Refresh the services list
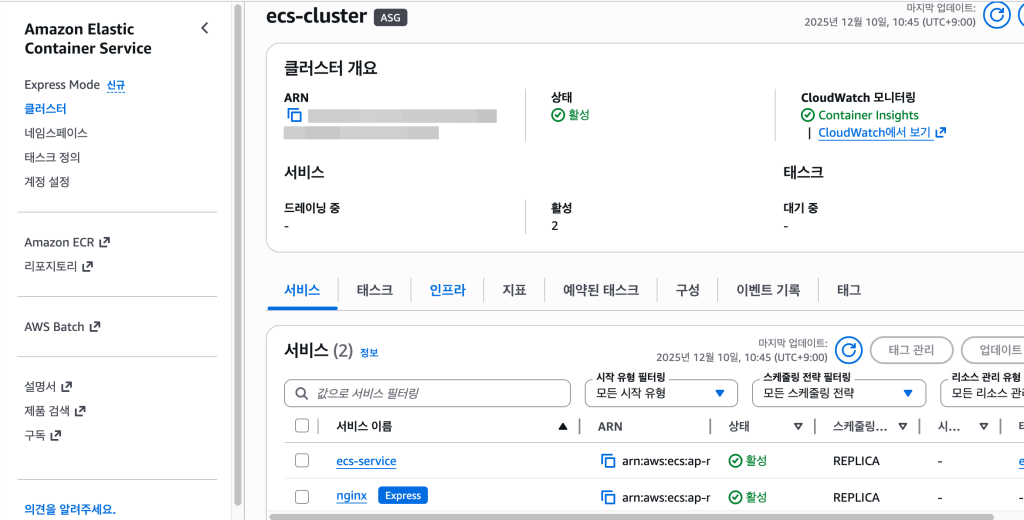 pyautogui.click(x=848, y=350)
